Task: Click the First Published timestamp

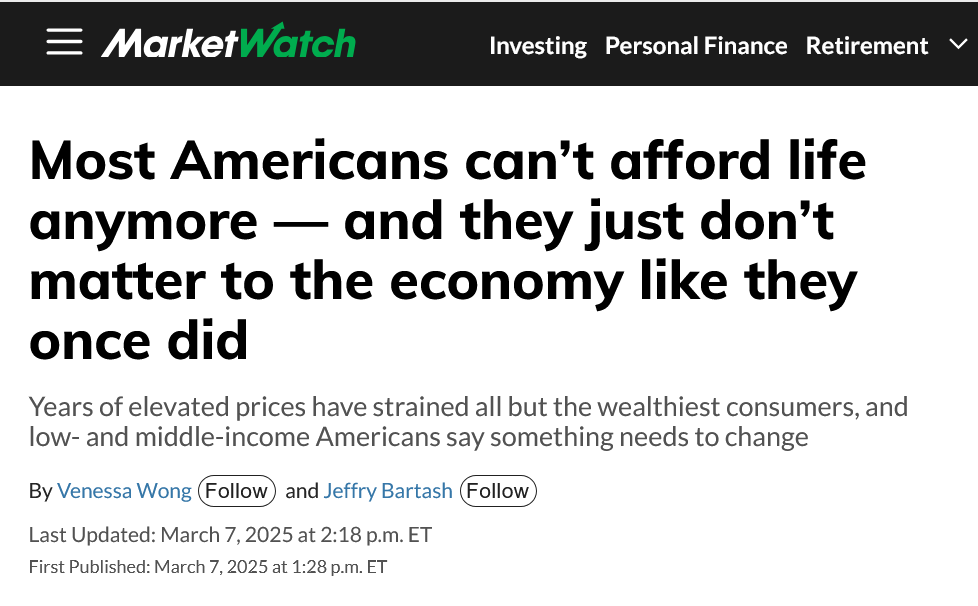Action: [207, 567]
